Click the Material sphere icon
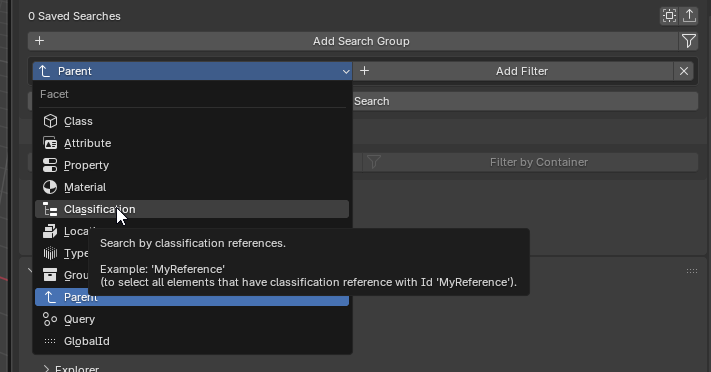 (50, 187)
